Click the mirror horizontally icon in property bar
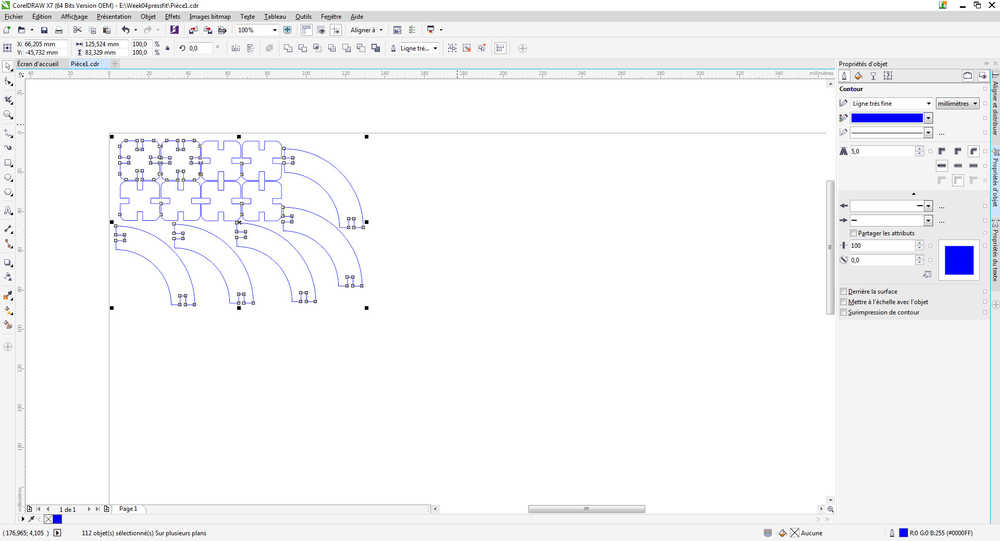Image resolution: width=1000 pixels, height=541 pixels. coord(235,48)
